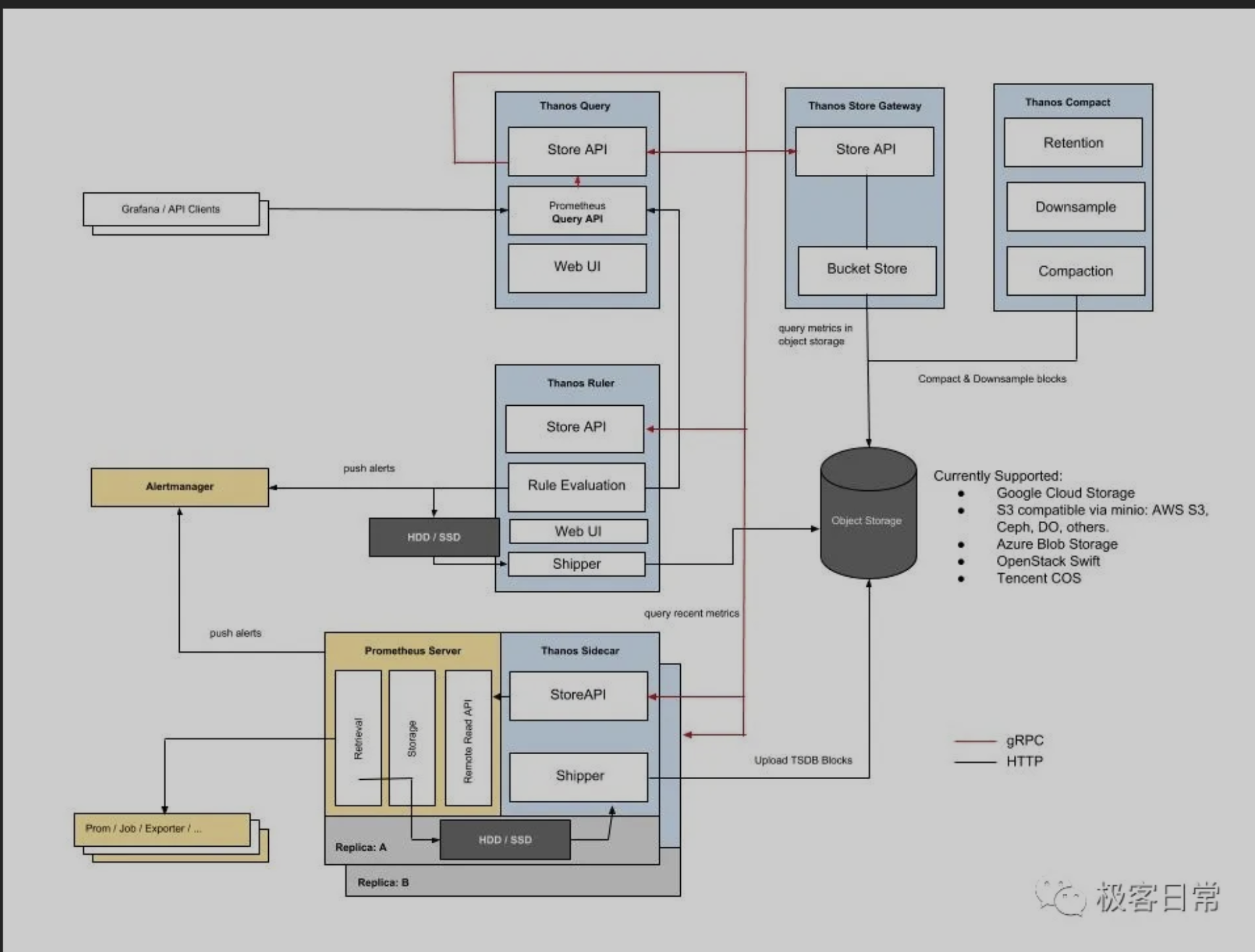Click 'OpenStack Swift' list item
The height and width of the screenshot is (952, 1255).
[x=1048, y=561]
